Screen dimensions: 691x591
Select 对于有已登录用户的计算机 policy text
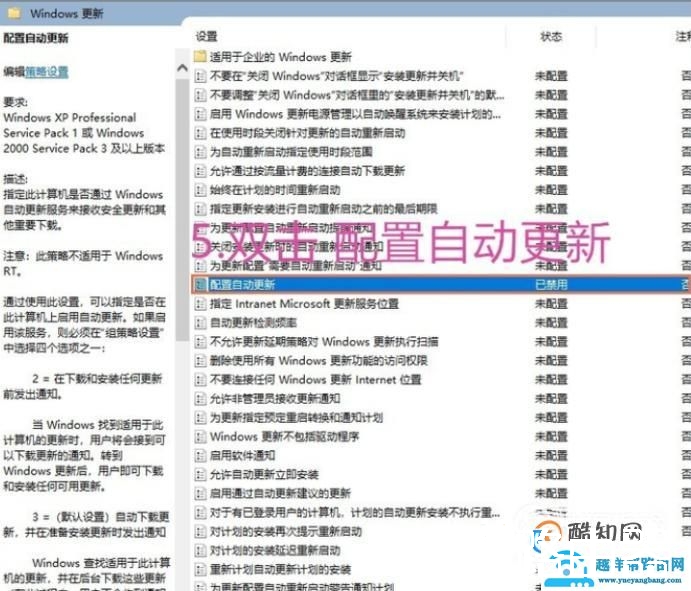pyautogui.click(x=355, y=513)
